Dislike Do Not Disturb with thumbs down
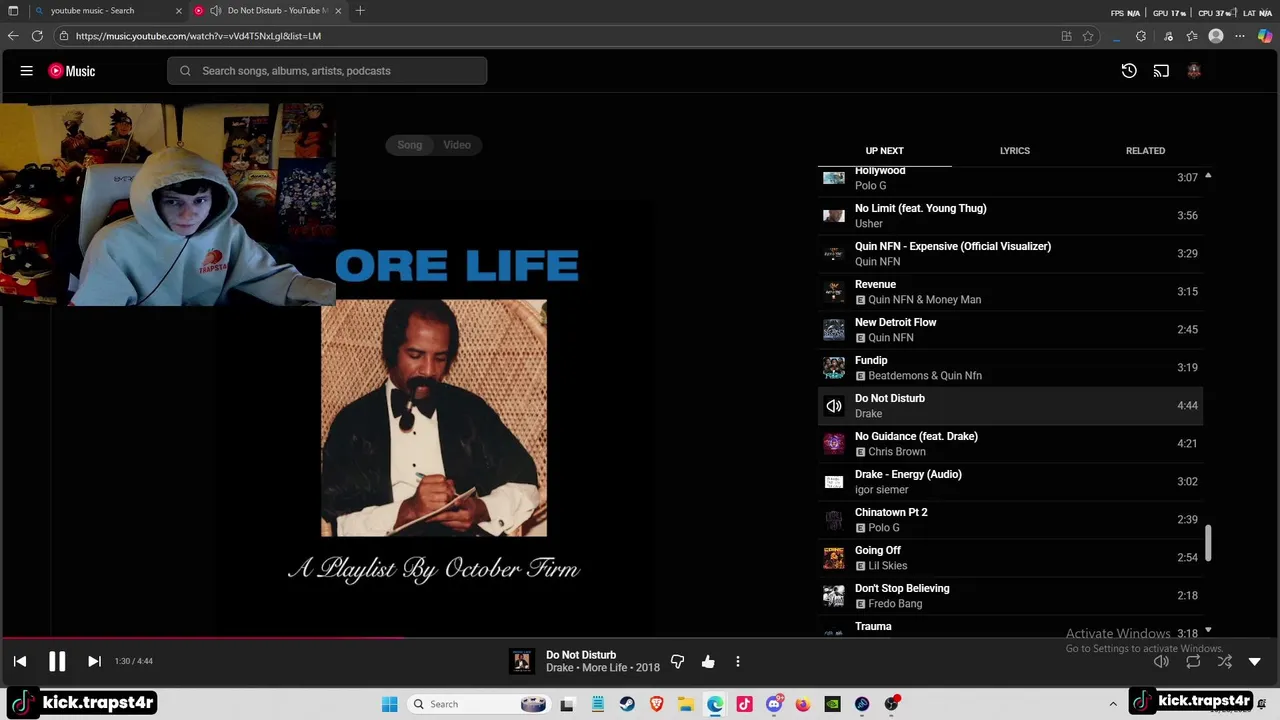 (x=678, y=662)
